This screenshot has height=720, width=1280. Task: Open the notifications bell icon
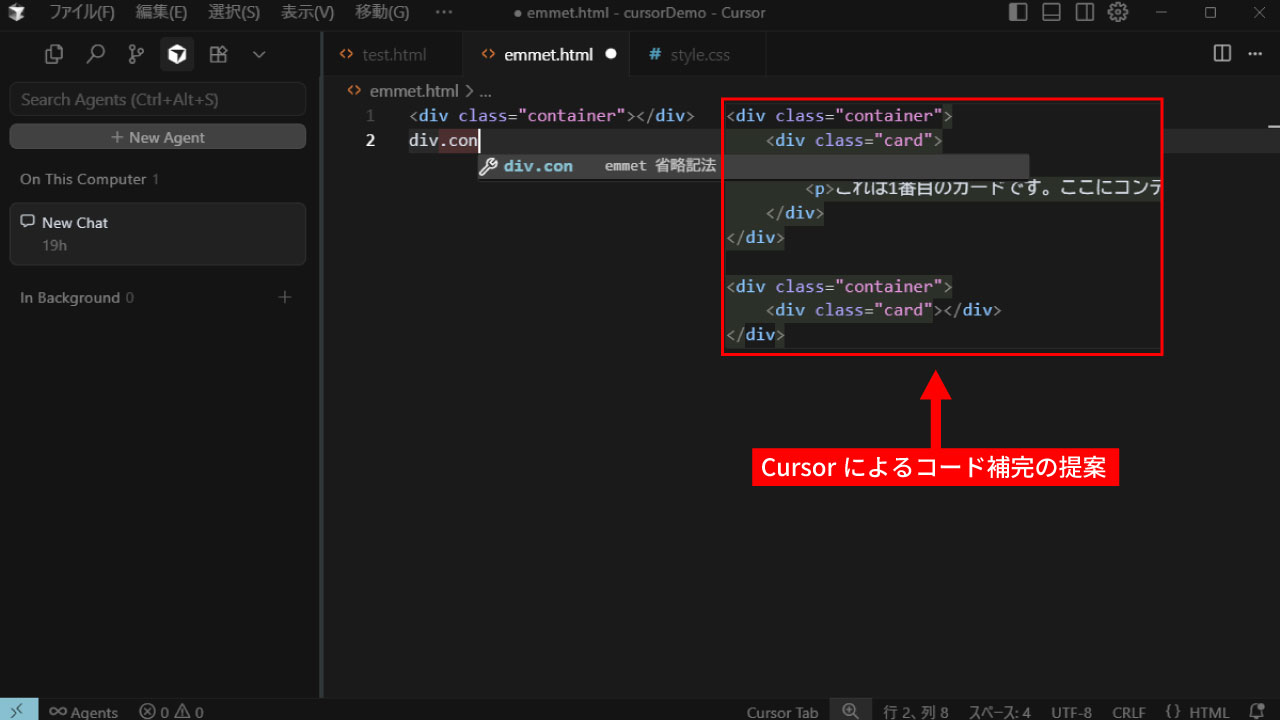pos(1257,711)
